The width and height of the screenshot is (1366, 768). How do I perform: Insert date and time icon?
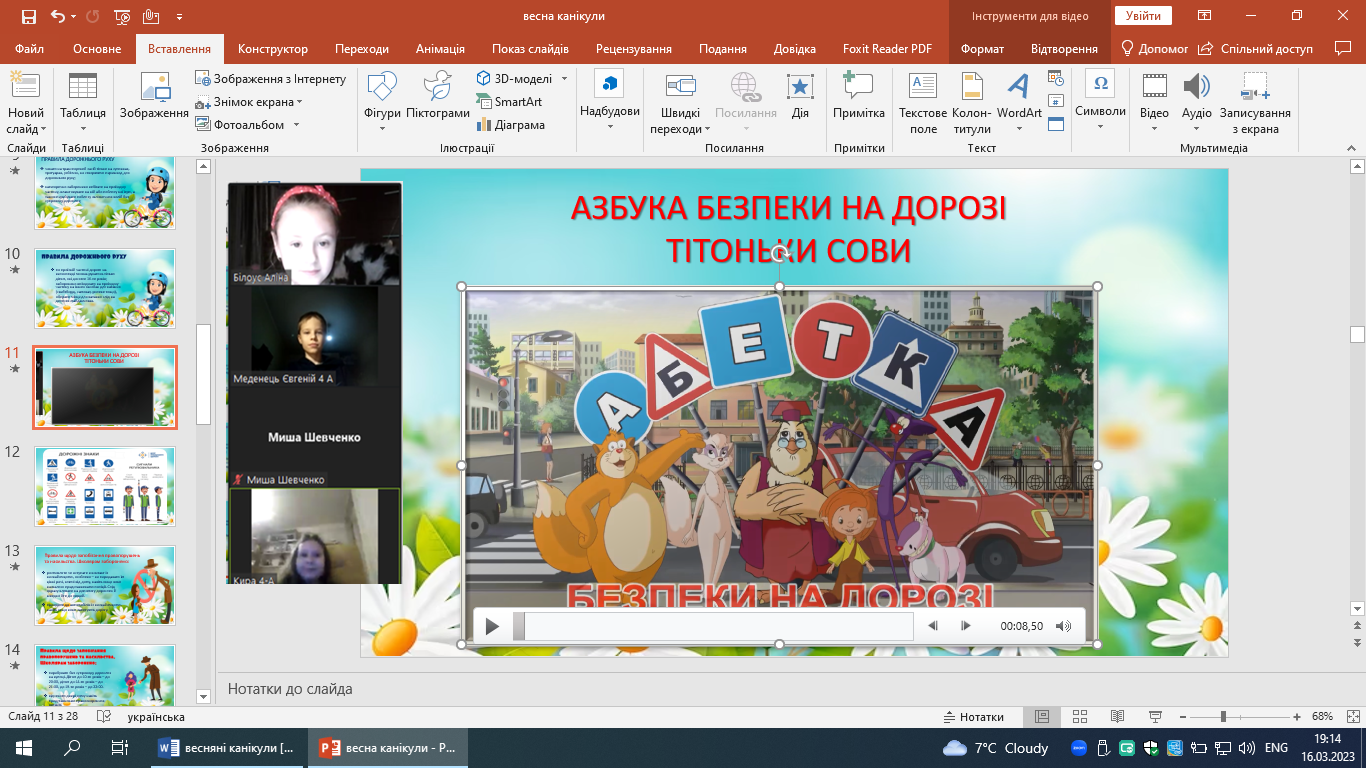point(1056,78)
